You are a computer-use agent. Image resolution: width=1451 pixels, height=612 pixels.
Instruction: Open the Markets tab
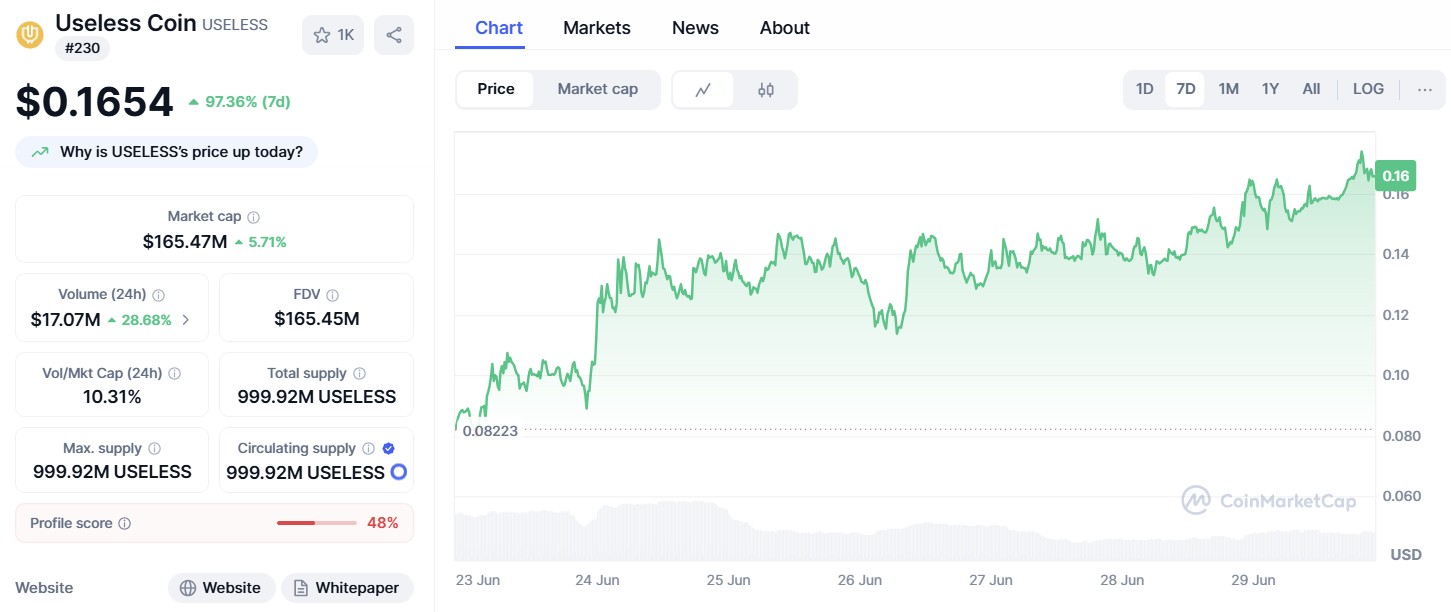[597, 28]
